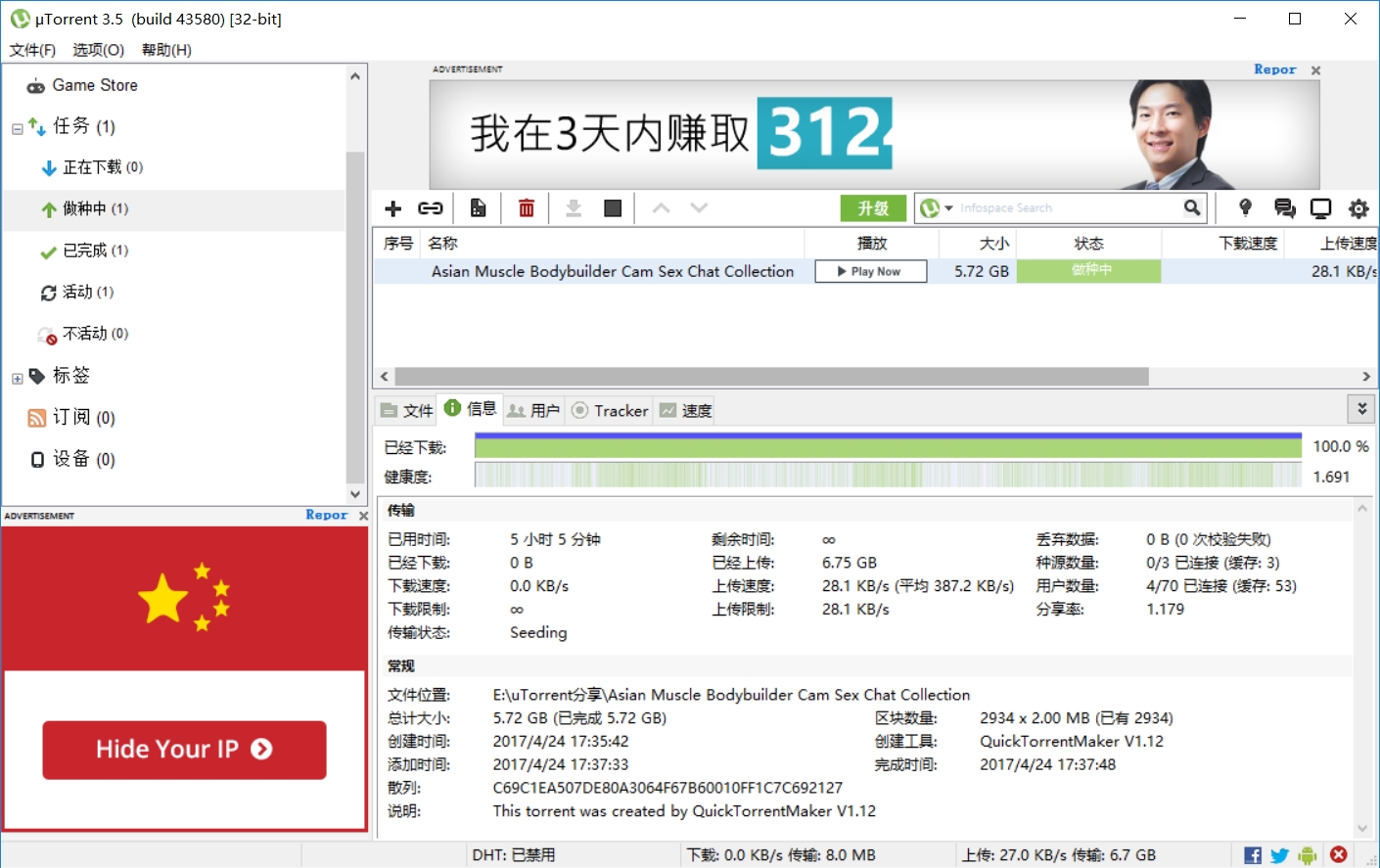
Task: Collapse the detail pane with double-chevron button
Action: click(1361, 409)
